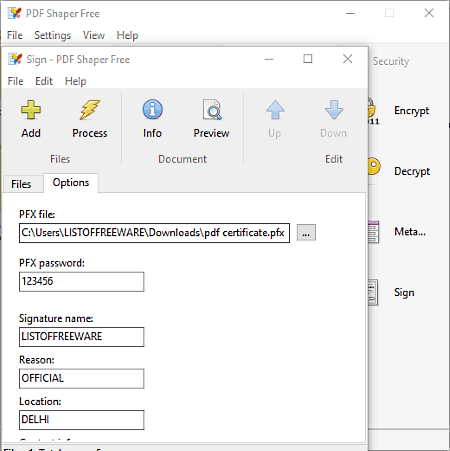
Task: Switch to the Options tab
Action: (71, 183)
